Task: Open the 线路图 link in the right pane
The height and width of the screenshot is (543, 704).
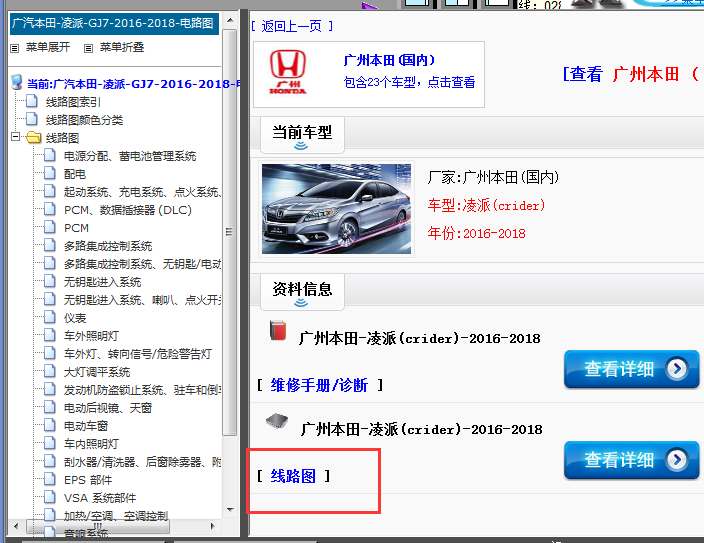Action: [x=293, y=476]
